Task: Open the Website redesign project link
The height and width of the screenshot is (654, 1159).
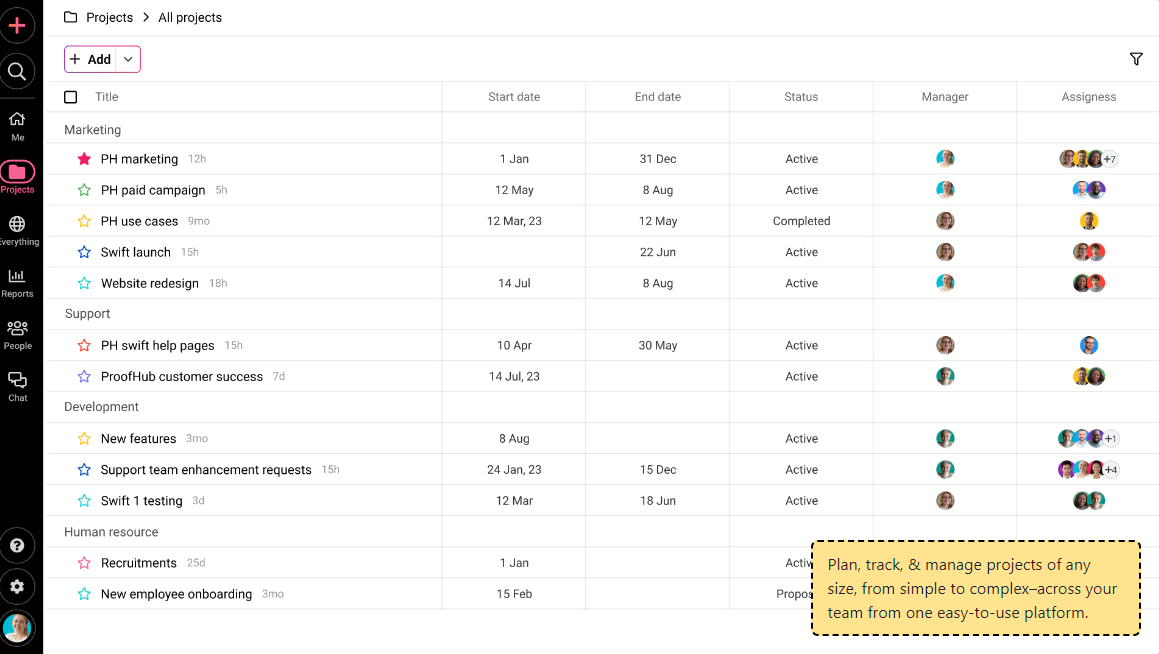Action: coord(150,283)
